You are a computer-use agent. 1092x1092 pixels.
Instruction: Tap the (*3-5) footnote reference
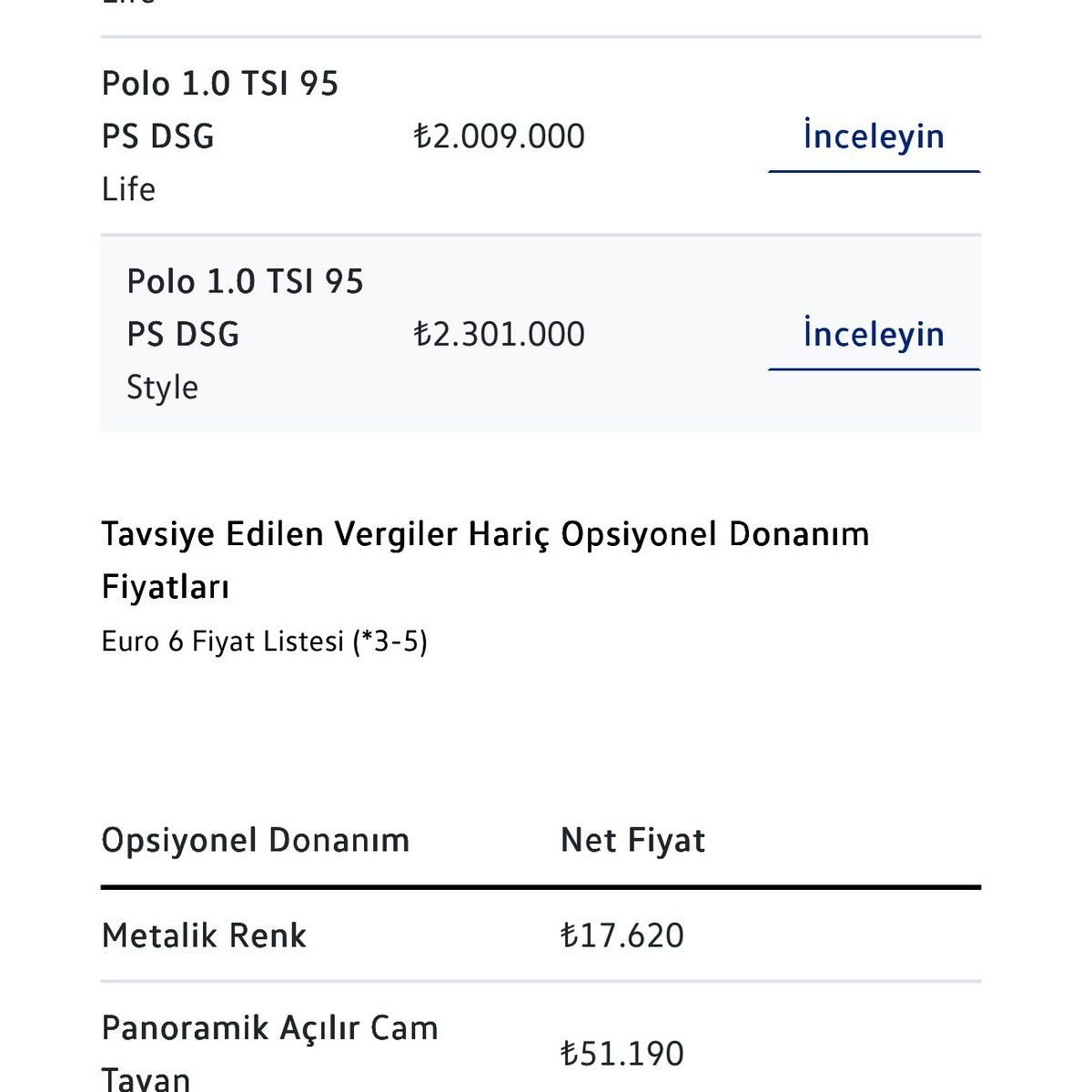click(x=389, y=642)
